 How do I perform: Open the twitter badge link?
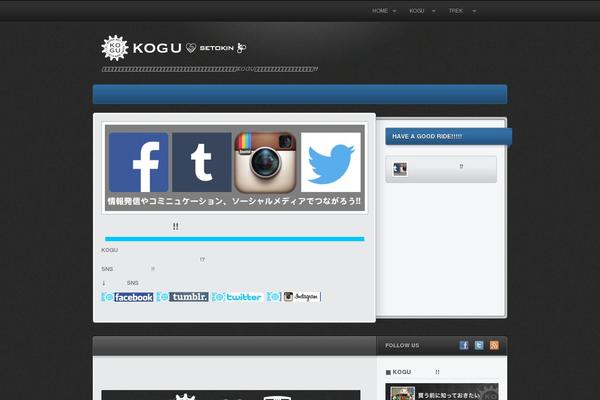[238, 297]
